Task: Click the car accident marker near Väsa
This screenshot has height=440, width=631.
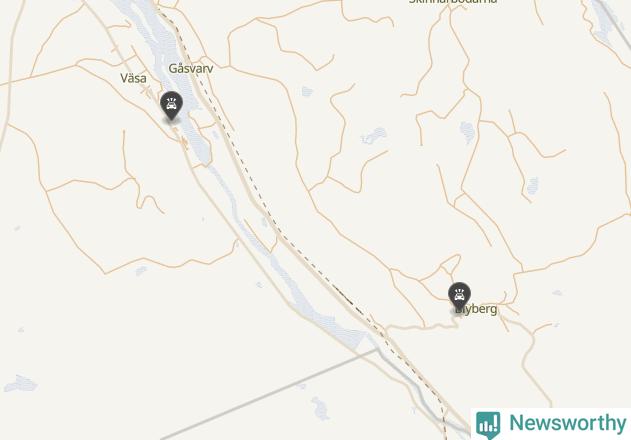Action: (171, 105)
